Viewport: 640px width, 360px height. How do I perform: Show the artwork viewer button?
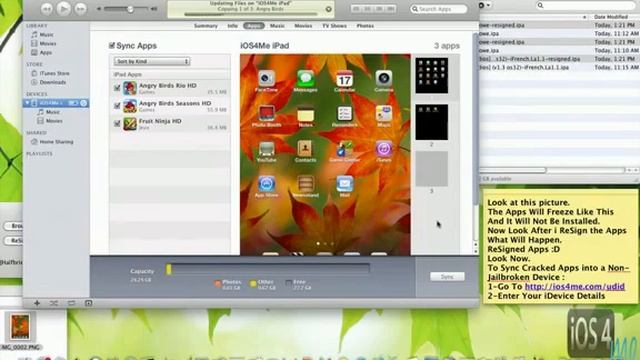click(88, 303)
